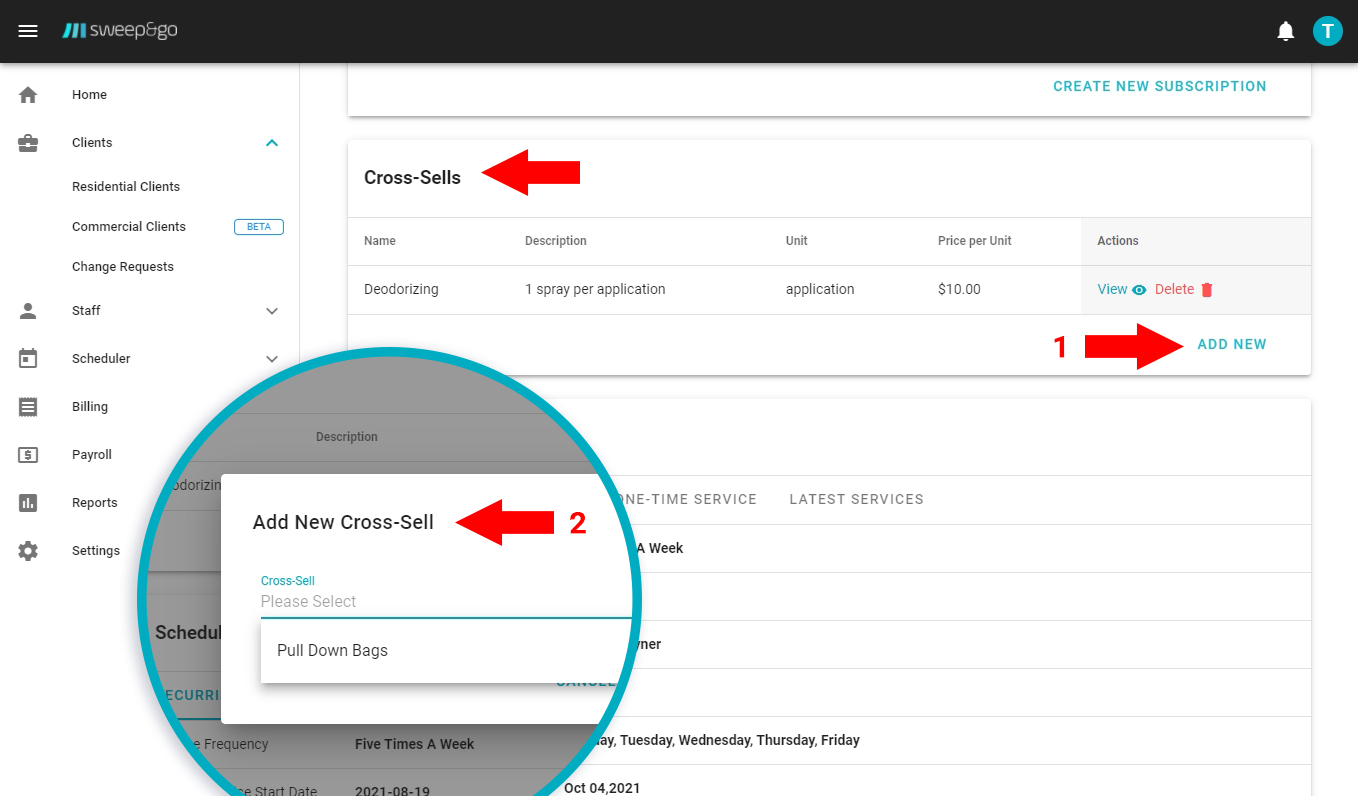Open Settings in sidebar
The width and height of the screenshot is (1358, 796).
click(x=96, y=551)
